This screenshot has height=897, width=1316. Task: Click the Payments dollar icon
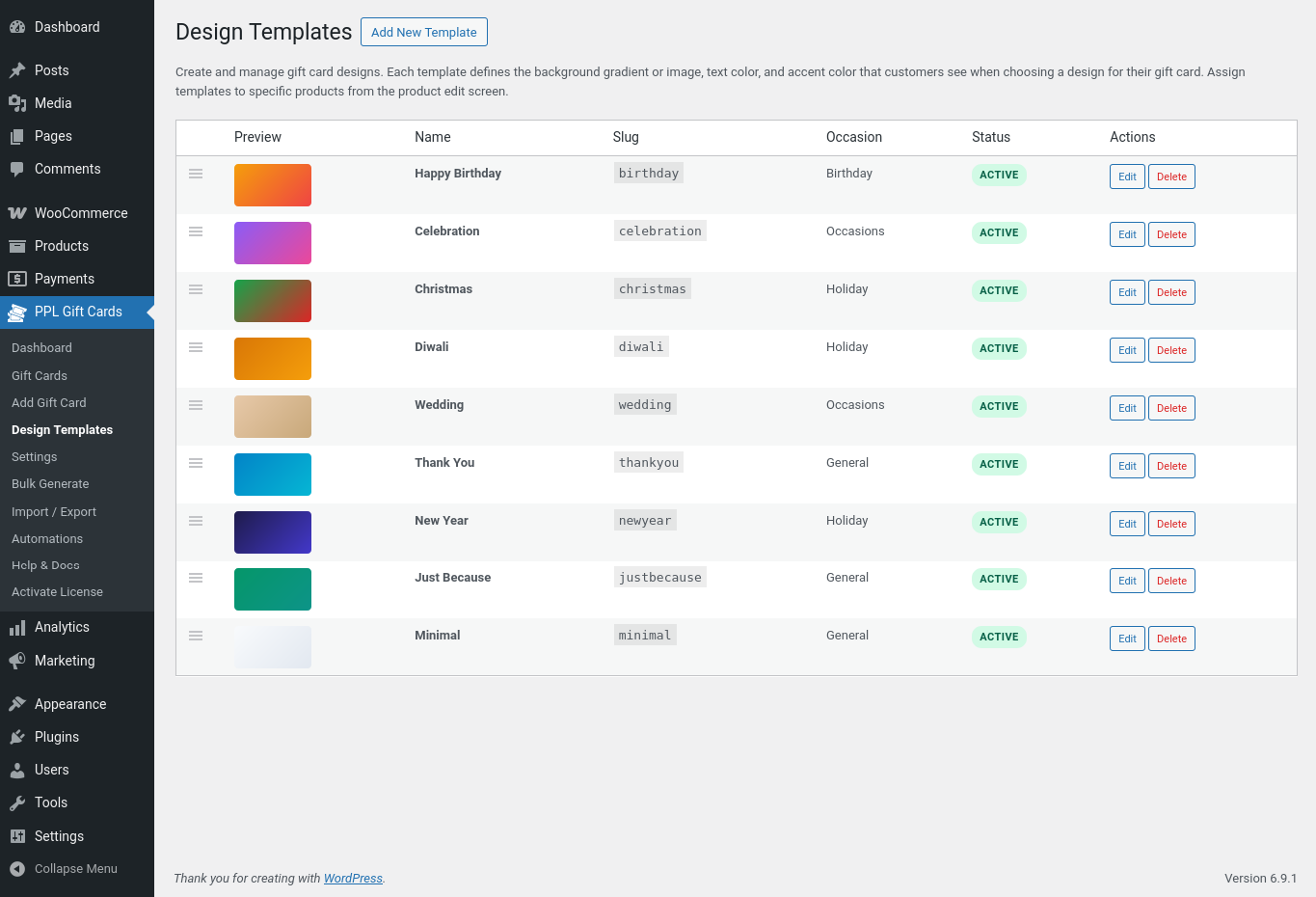click(17, 279)
